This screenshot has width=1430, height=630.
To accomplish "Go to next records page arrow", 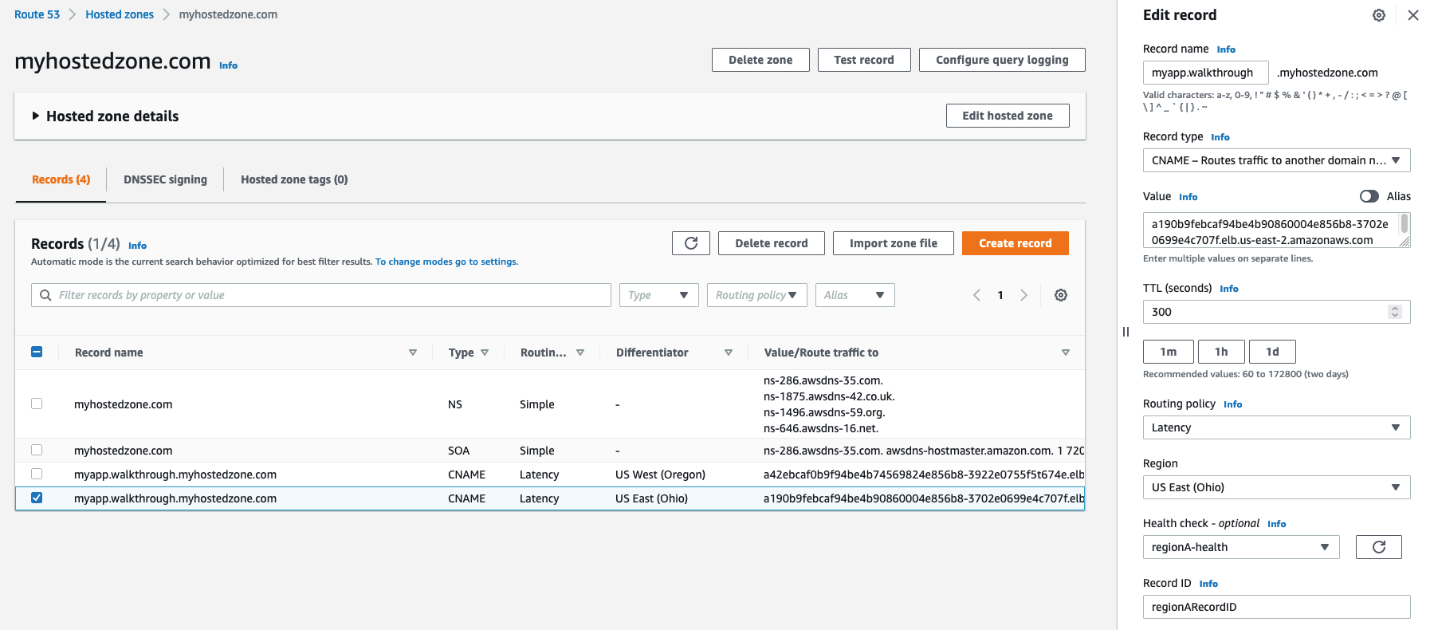I will click(x=1024, y=295).
